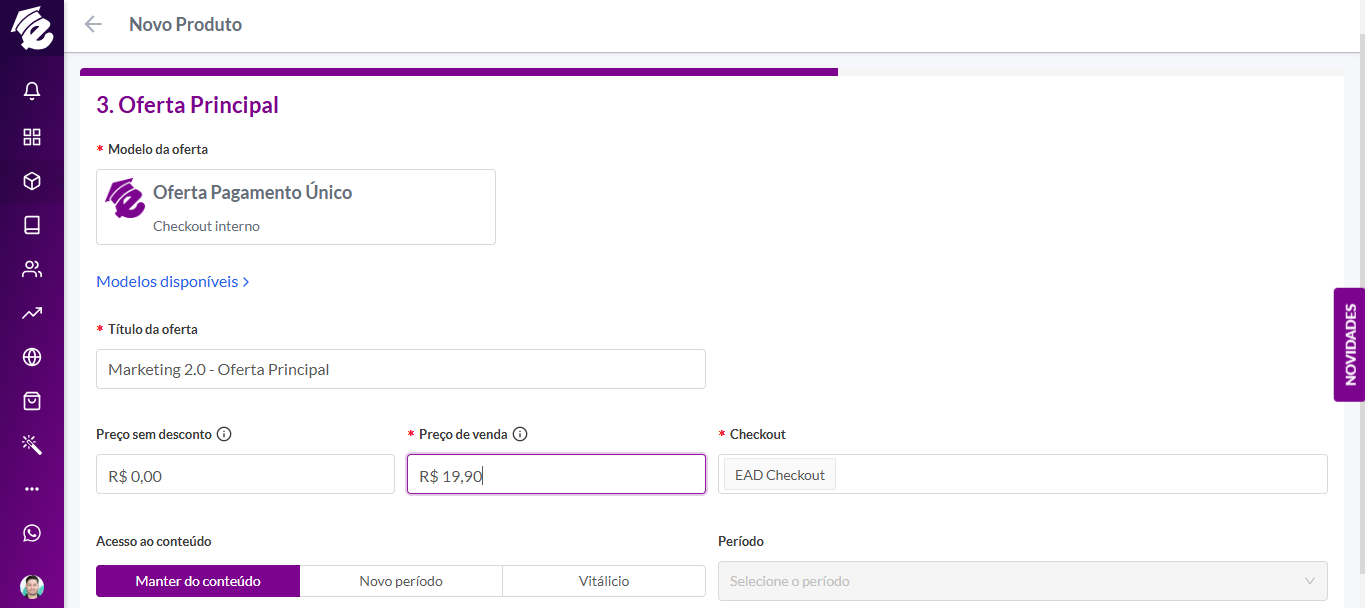Viewport: 1365px width, 608px height.
Task: Go back using the arrow beside Novo Produto
Action: [93, 24]
